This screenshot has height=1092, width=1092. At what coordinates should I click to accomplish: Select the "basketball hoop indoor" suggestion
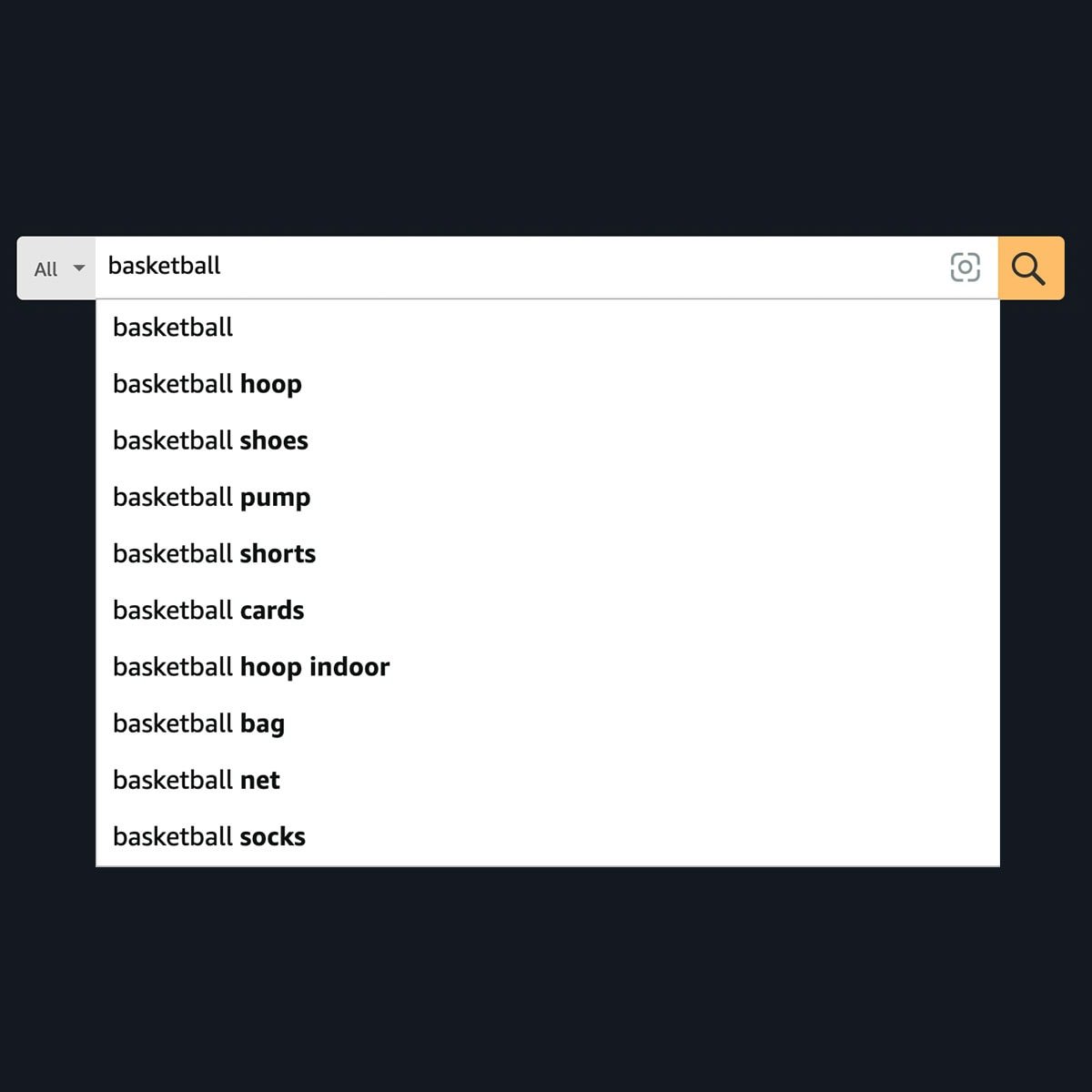(x=251, y=667)
